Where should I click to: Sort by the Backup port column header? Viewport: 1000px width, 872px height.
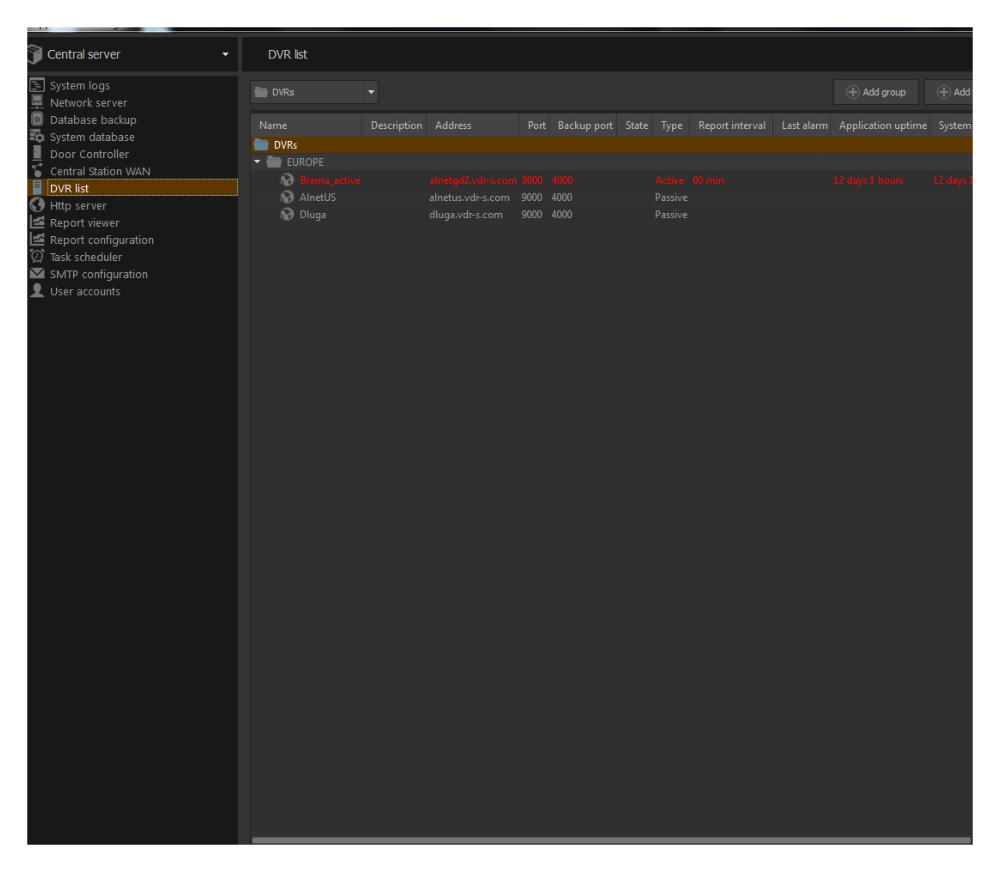[x=585, y=126]
